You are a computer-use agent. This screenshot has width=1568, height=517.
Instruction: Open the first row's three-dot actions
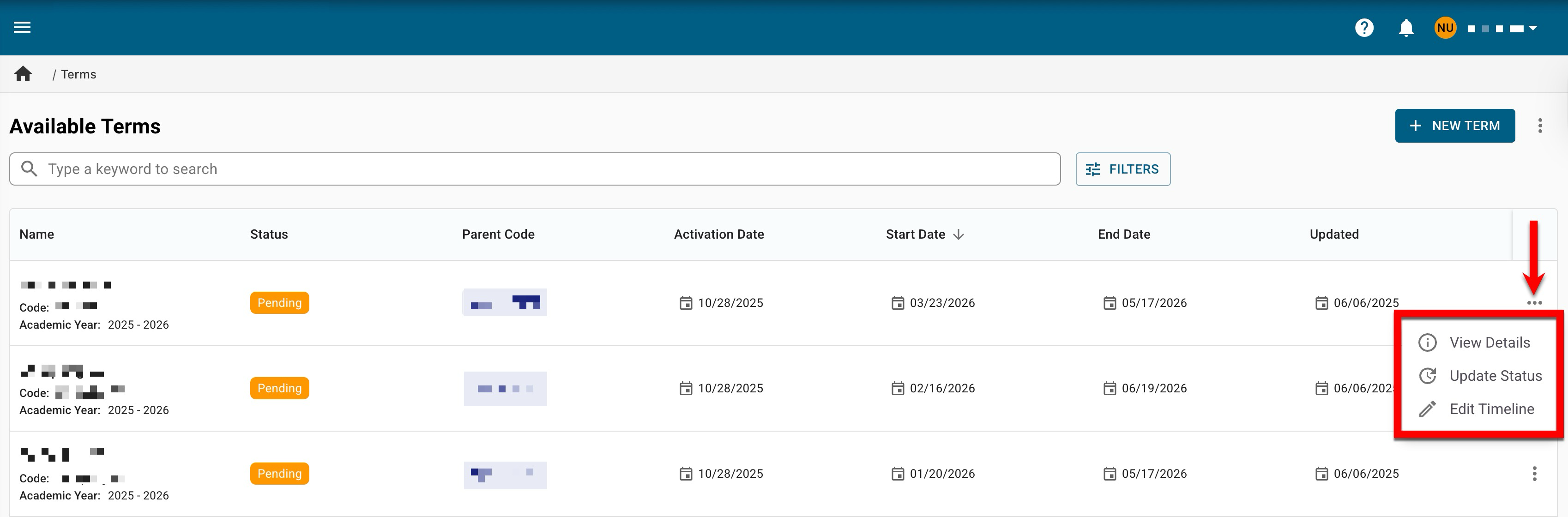point(1534,303)
